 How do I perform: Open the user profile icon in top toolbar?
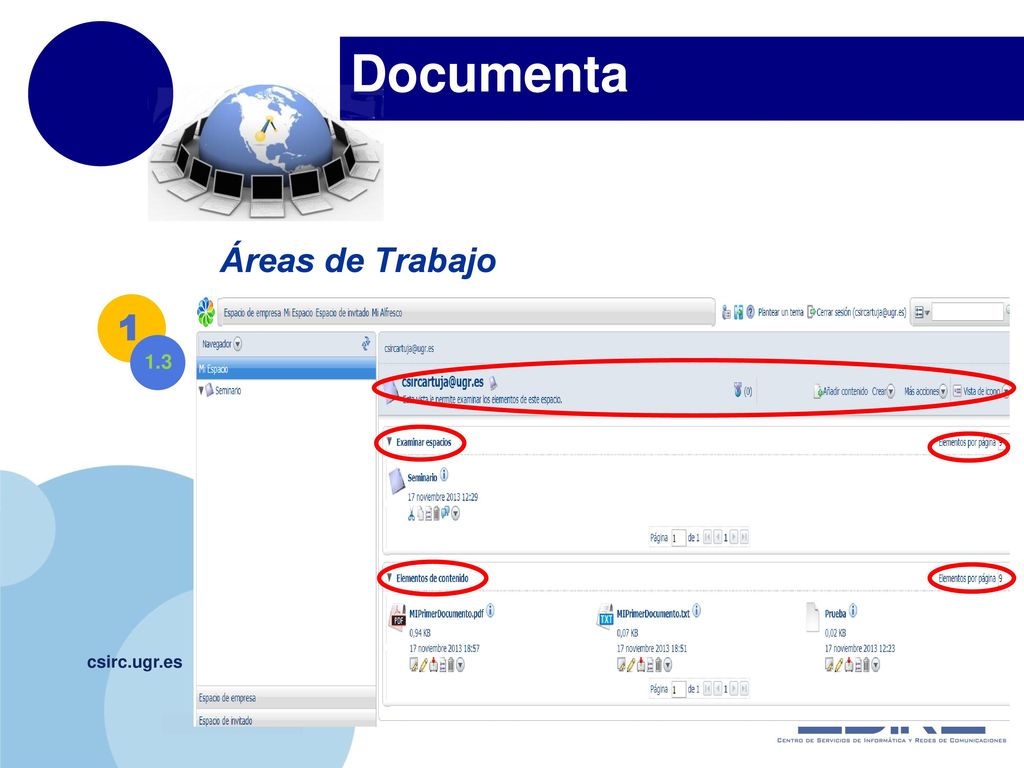pos(726,313)
